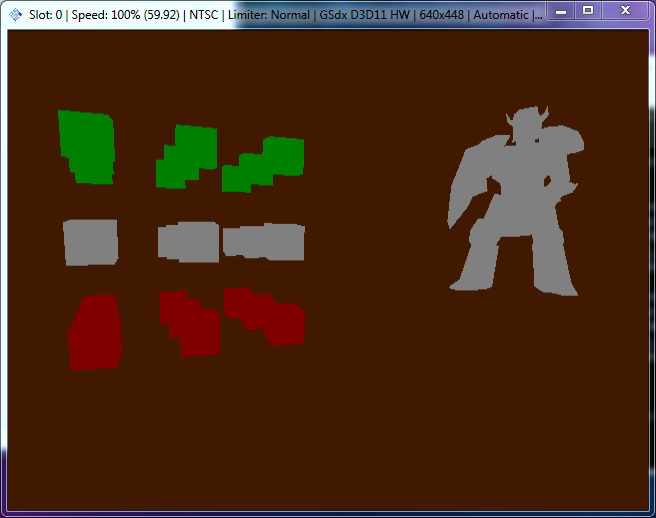Maximize the emulator window
The image size is (656, 518).
[588, 10]
